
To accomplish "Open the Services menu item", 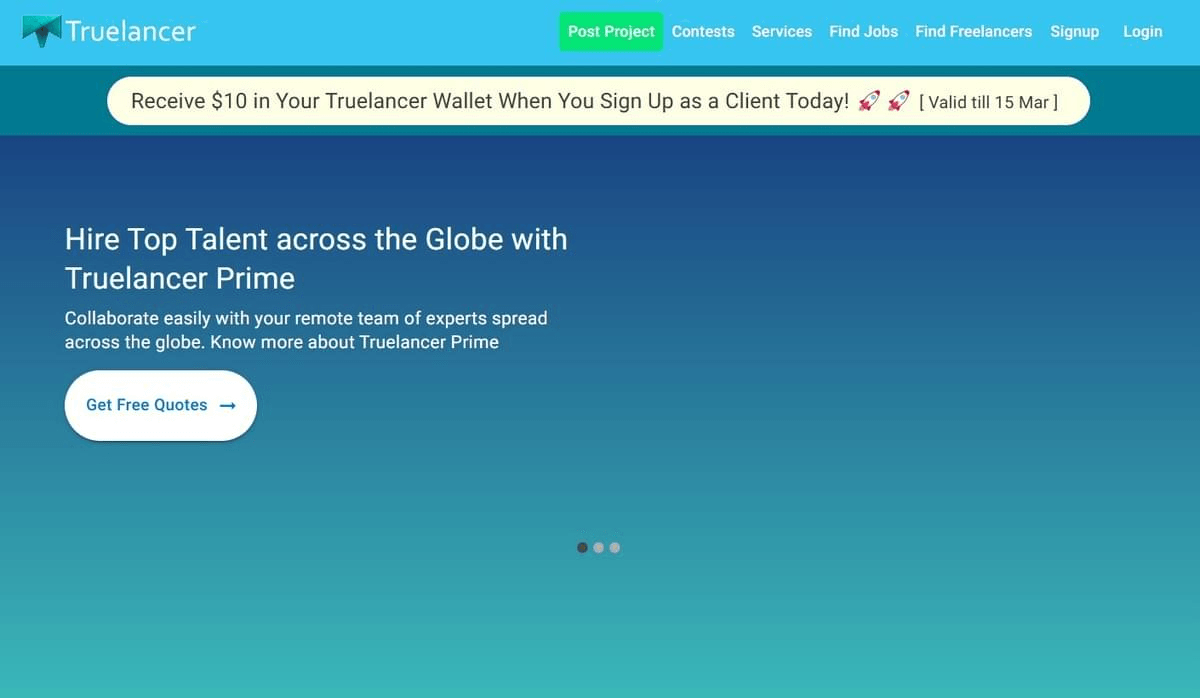I will pyautogui.click(x=782, y=32).
